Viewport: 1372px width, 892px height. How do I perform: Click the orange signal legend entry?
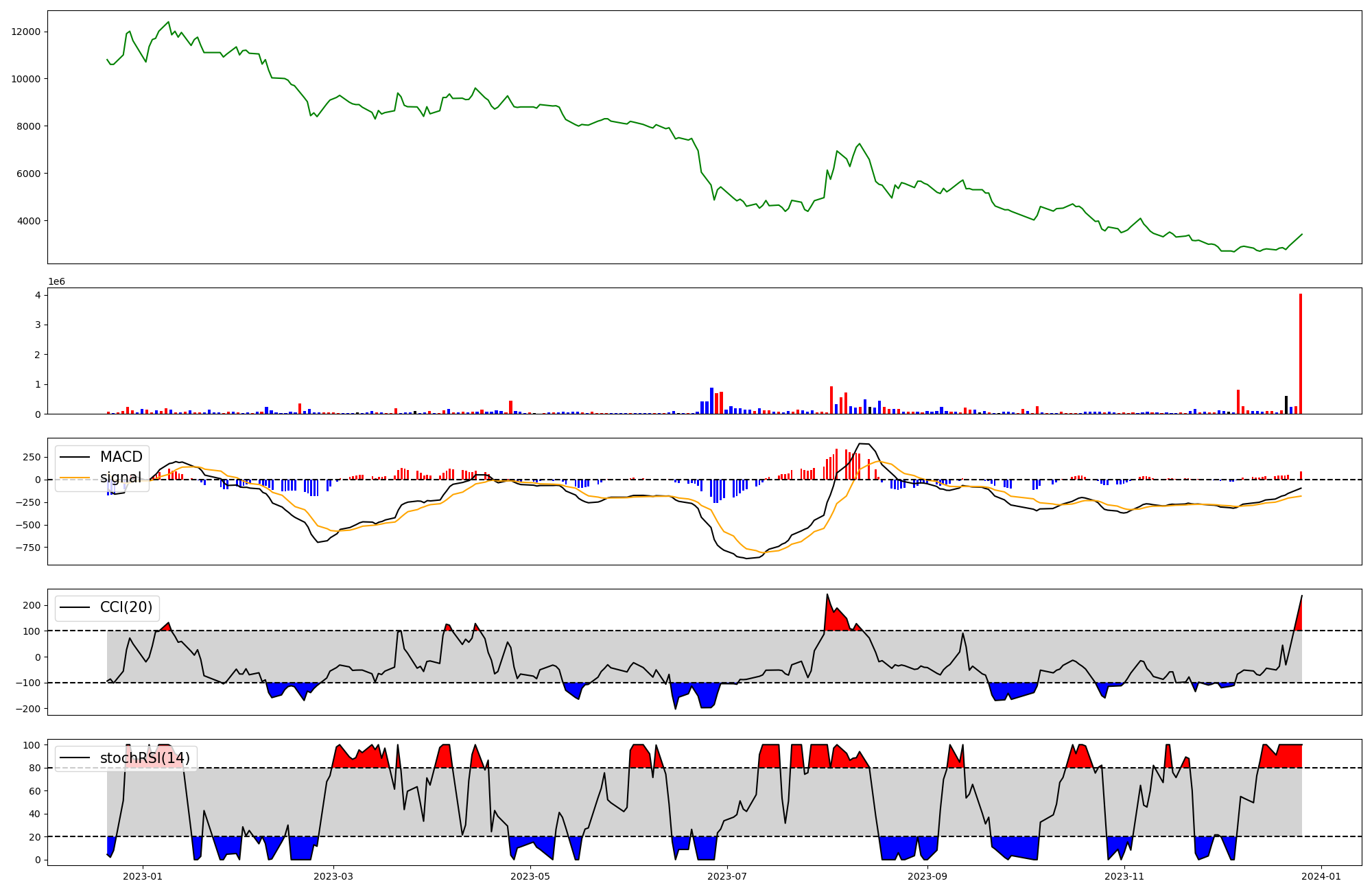coord(121,478)
